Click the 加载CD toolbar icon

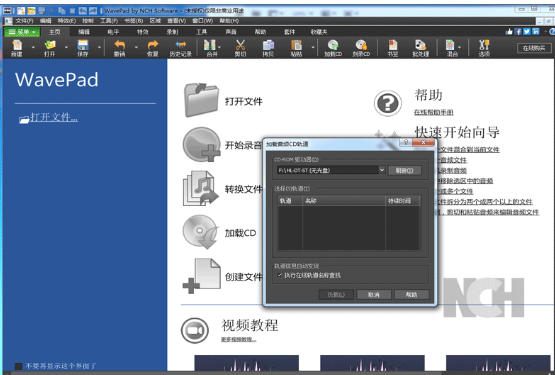point(333,48)
